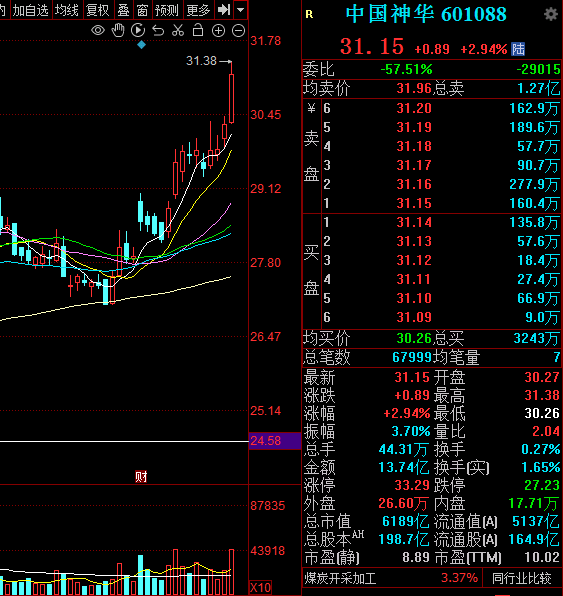Click the 31.38 high price label on chart

pos(201,61)
